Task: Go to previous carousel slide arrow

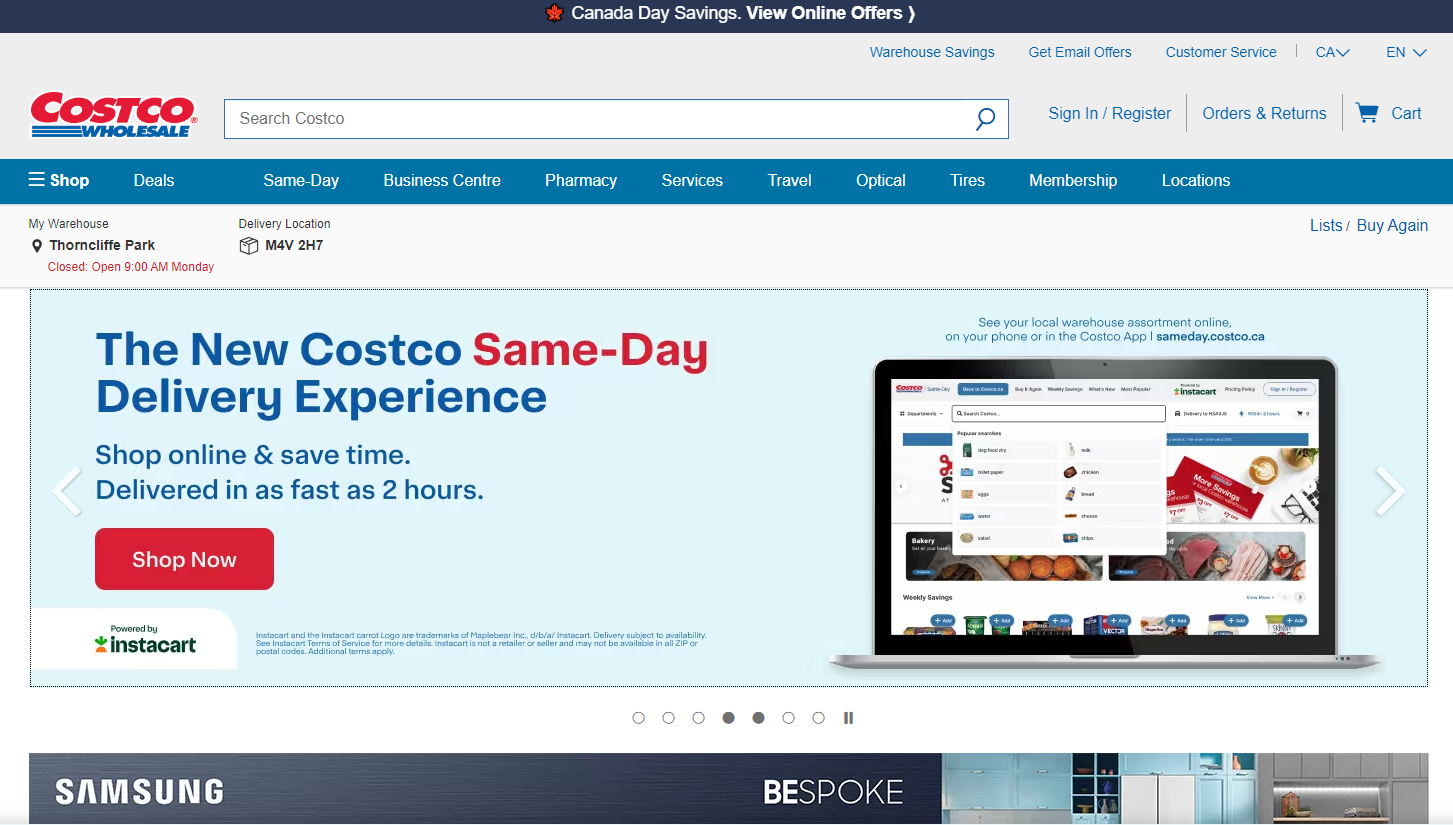Action: [x=67, y=491]
